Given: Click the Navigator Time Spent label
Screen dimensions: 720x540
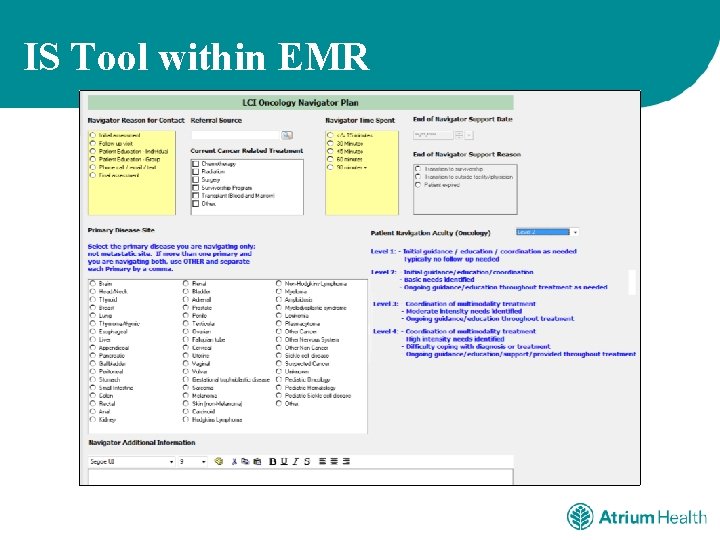Looking at the screenshot, I should [360, 120].
